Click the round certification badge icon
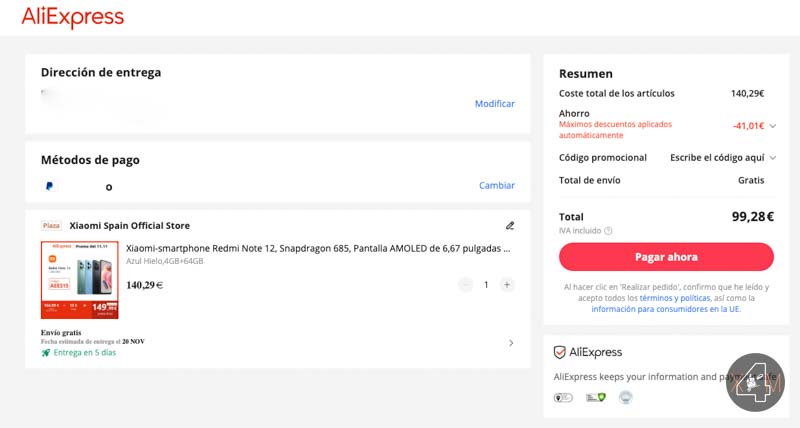This screenshot has width=800, height=428. pyautogui.click(x=626, y=397)
